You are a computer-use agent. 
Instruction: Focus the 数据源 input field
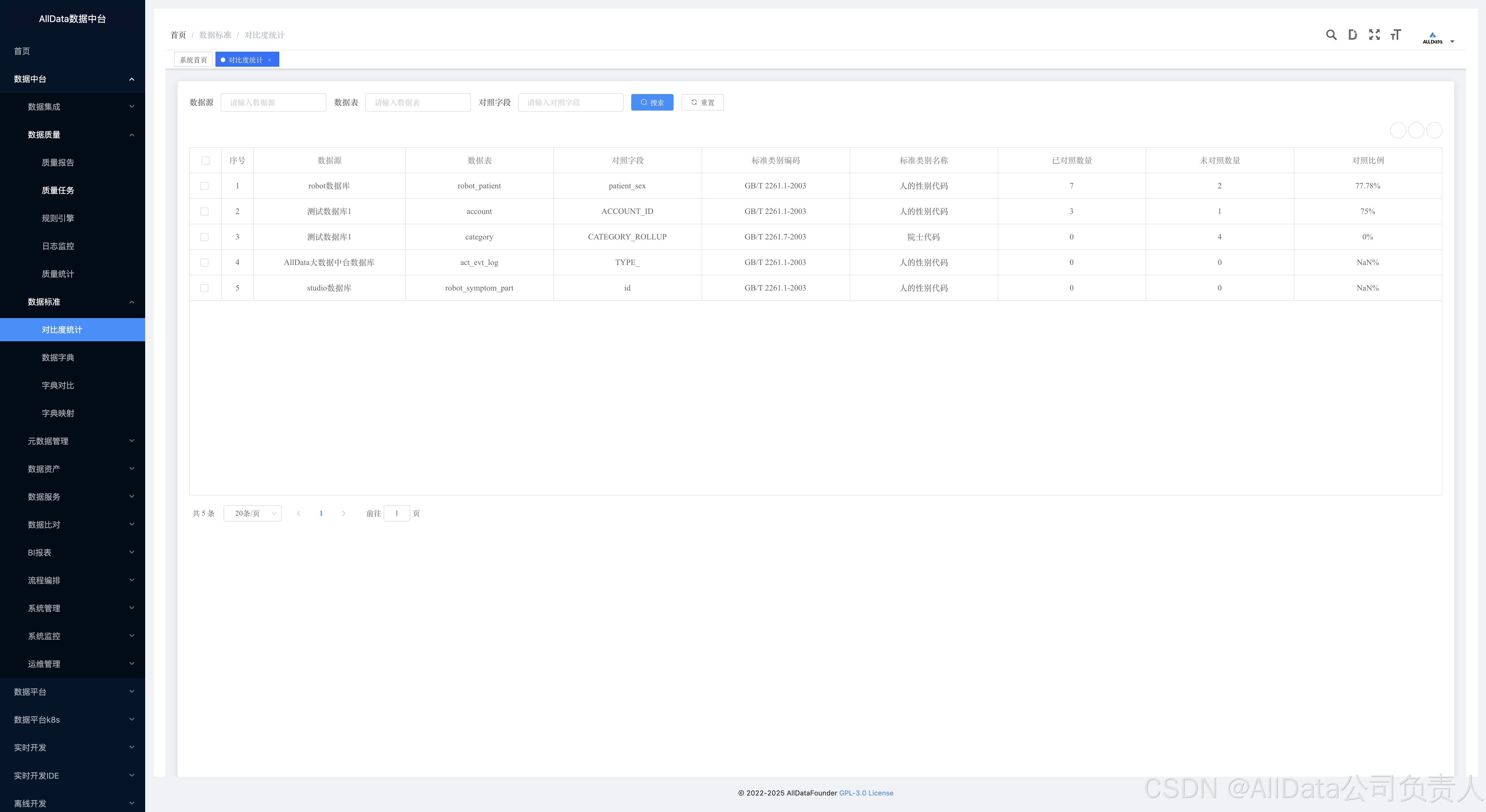pyautogui.click(x=273, y=103)
